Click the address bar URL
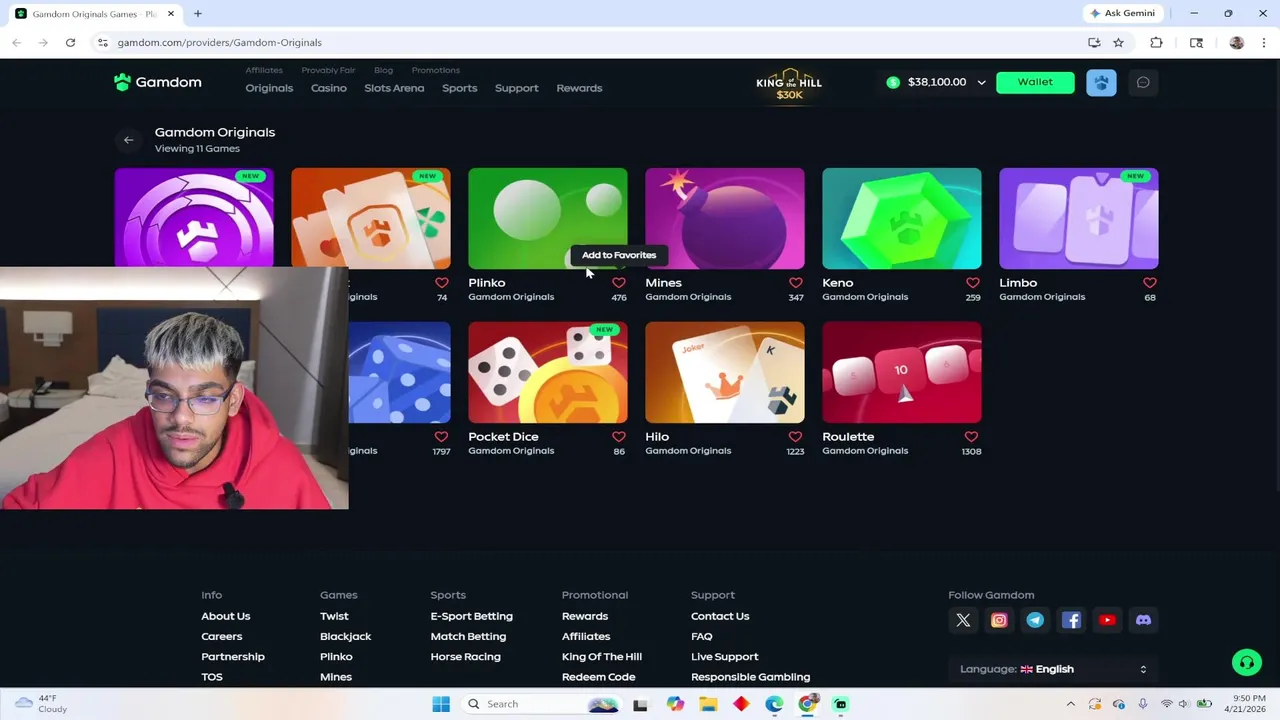Viewport: 1280px width, 720px height. click(x=219, y=43)
